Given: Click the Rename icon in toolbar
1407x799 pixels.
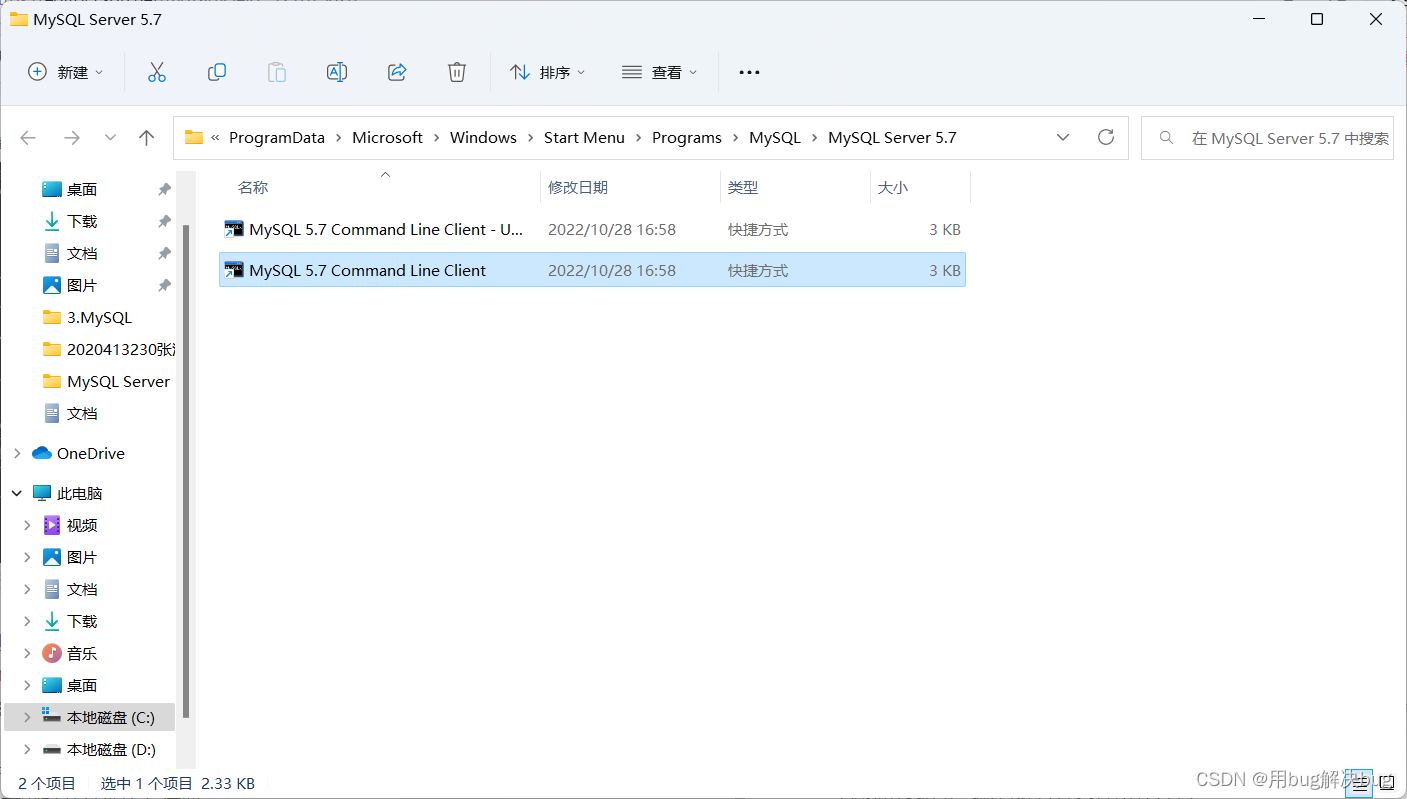Looking at the screenshot, I should [337, 72].
